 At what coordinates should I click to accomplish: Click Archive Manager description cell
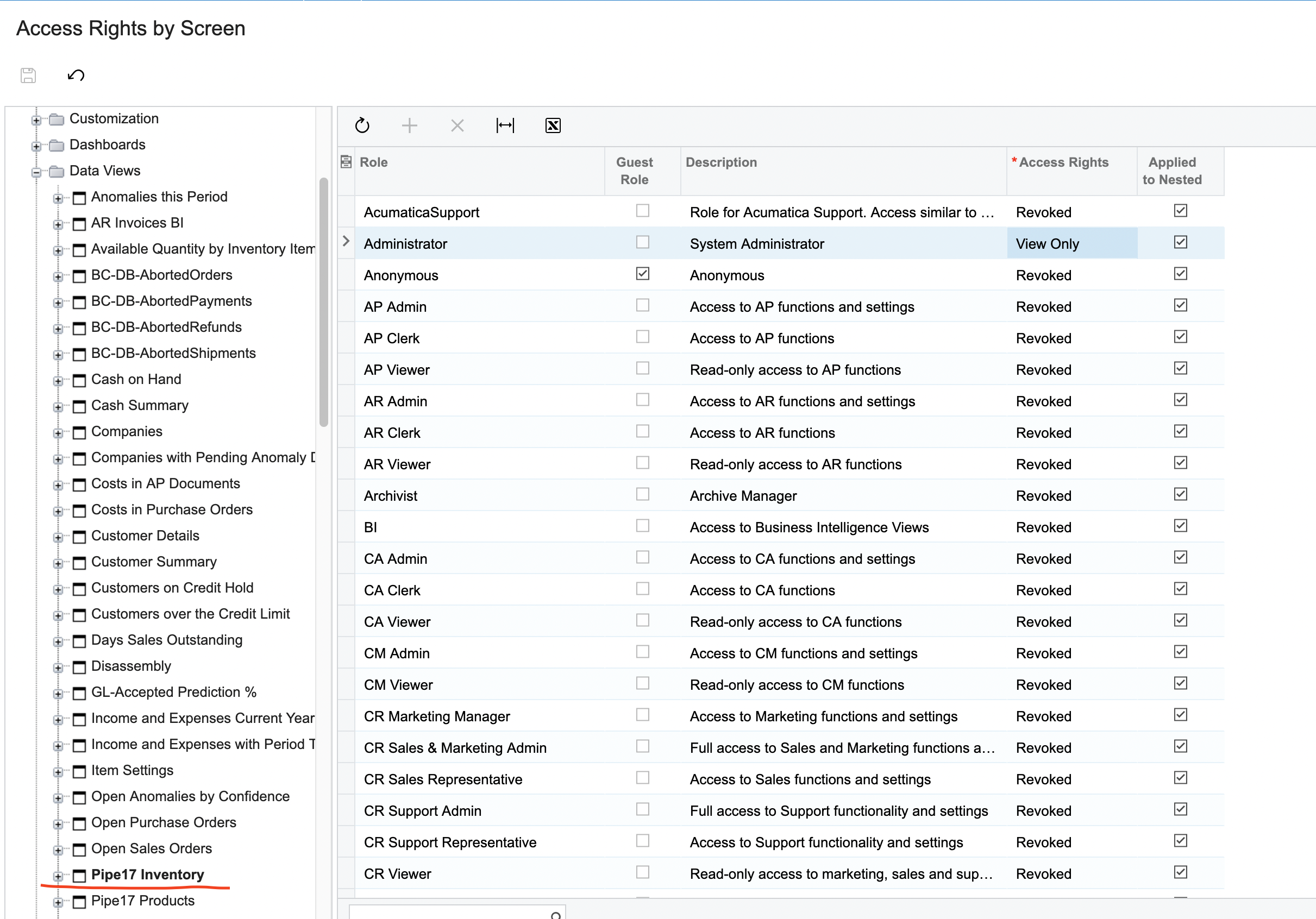[x=843, y=495]
